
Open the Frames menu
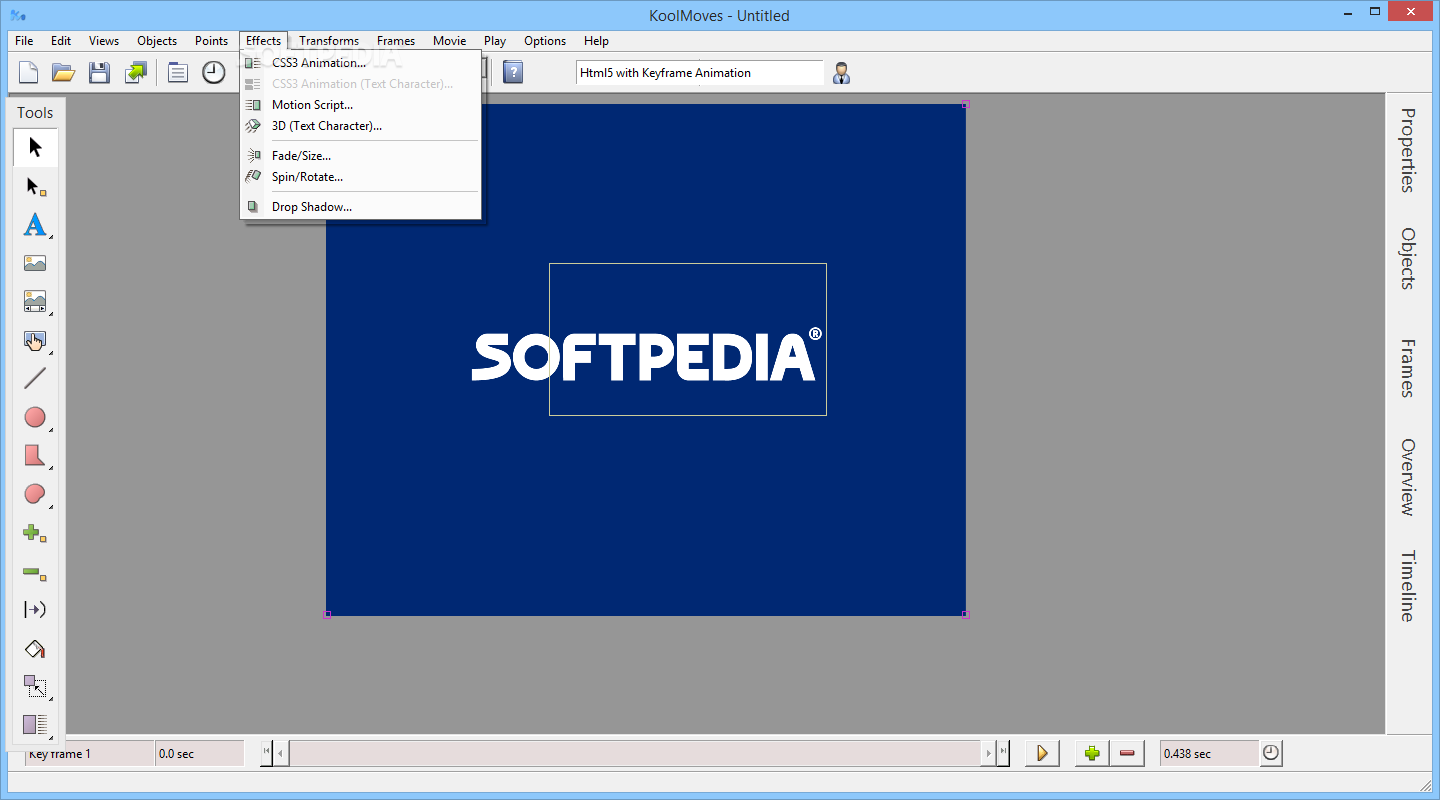pyautogui.click(x=396, y=41)
